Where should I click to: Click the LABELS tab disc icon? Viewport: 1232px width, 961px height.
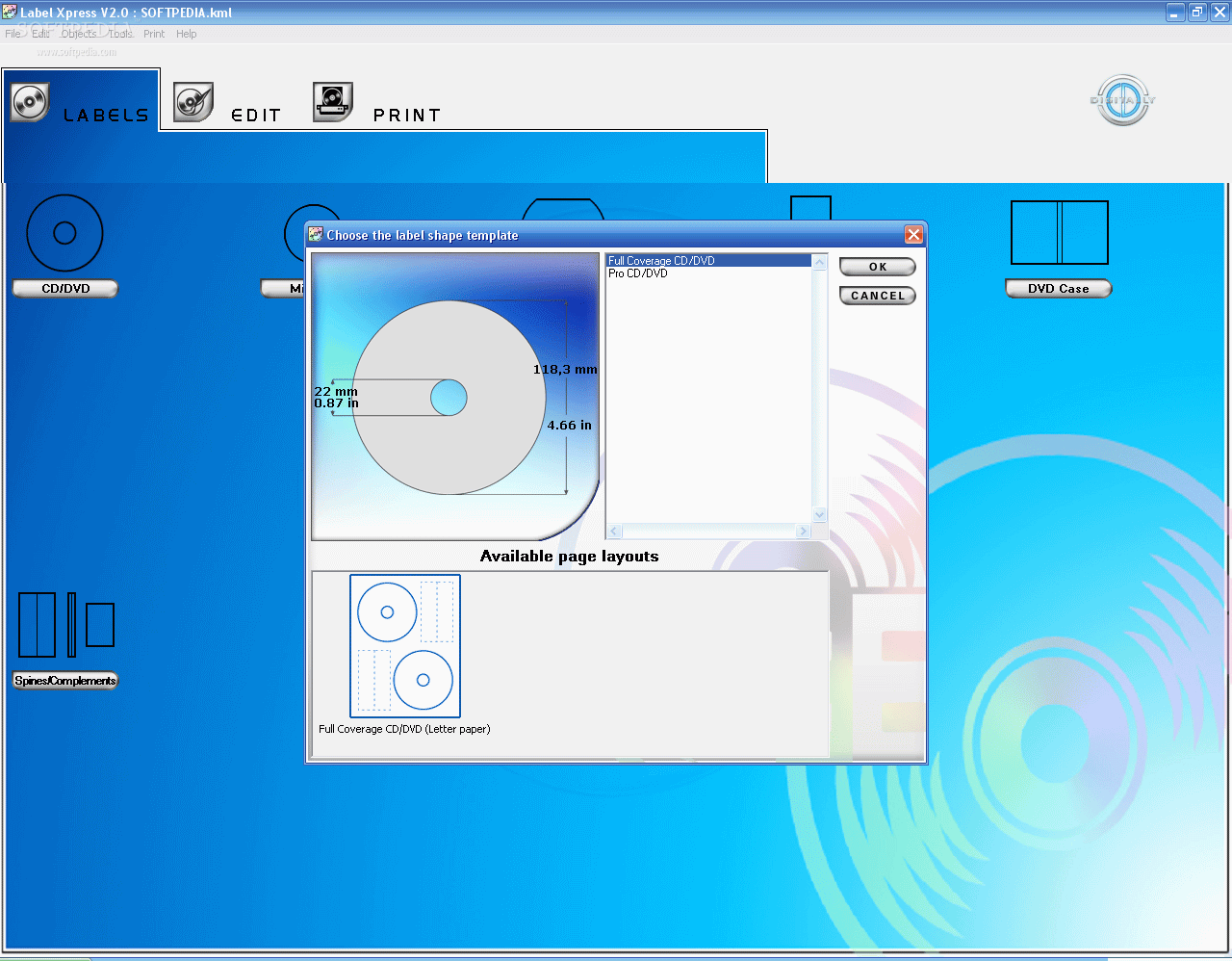click(29, 101)
